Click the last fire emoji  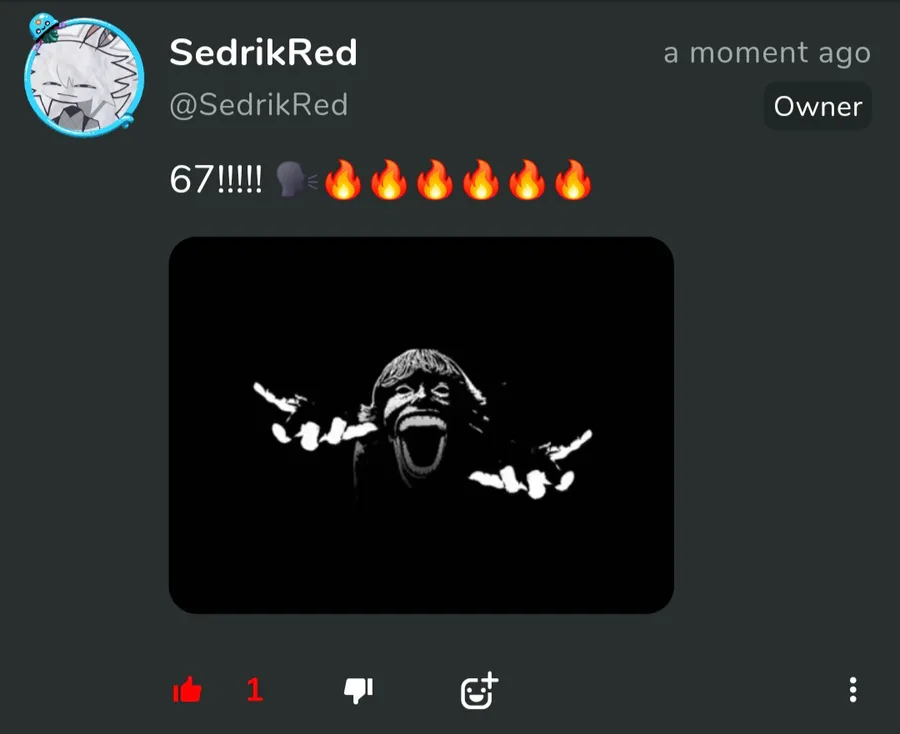[x=573, y=180]
